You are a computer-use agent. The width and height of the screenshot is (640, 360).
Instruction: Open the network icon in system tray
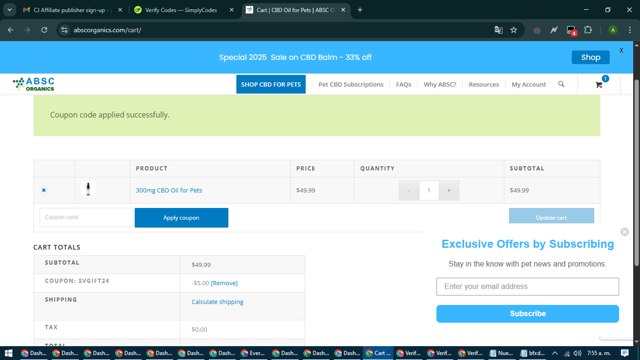(x=567, y=353)
